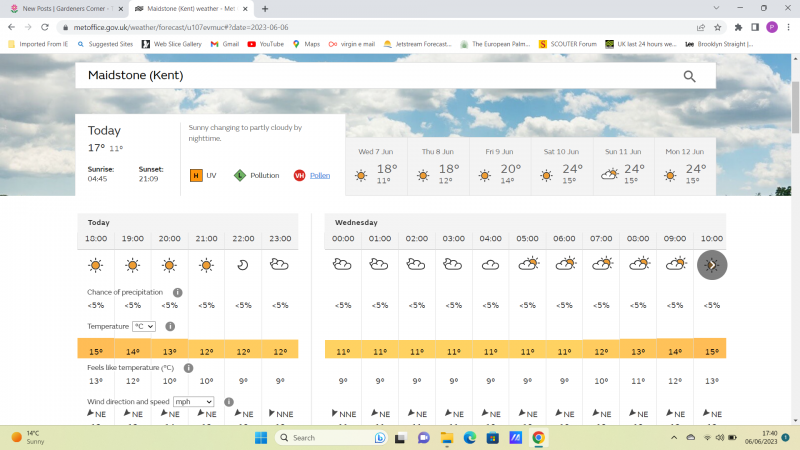Image resolution: width=800 pixels, height=450 pixels.
Task: Open the virgin e mail bookmark
Action: (x=352, y=44)
